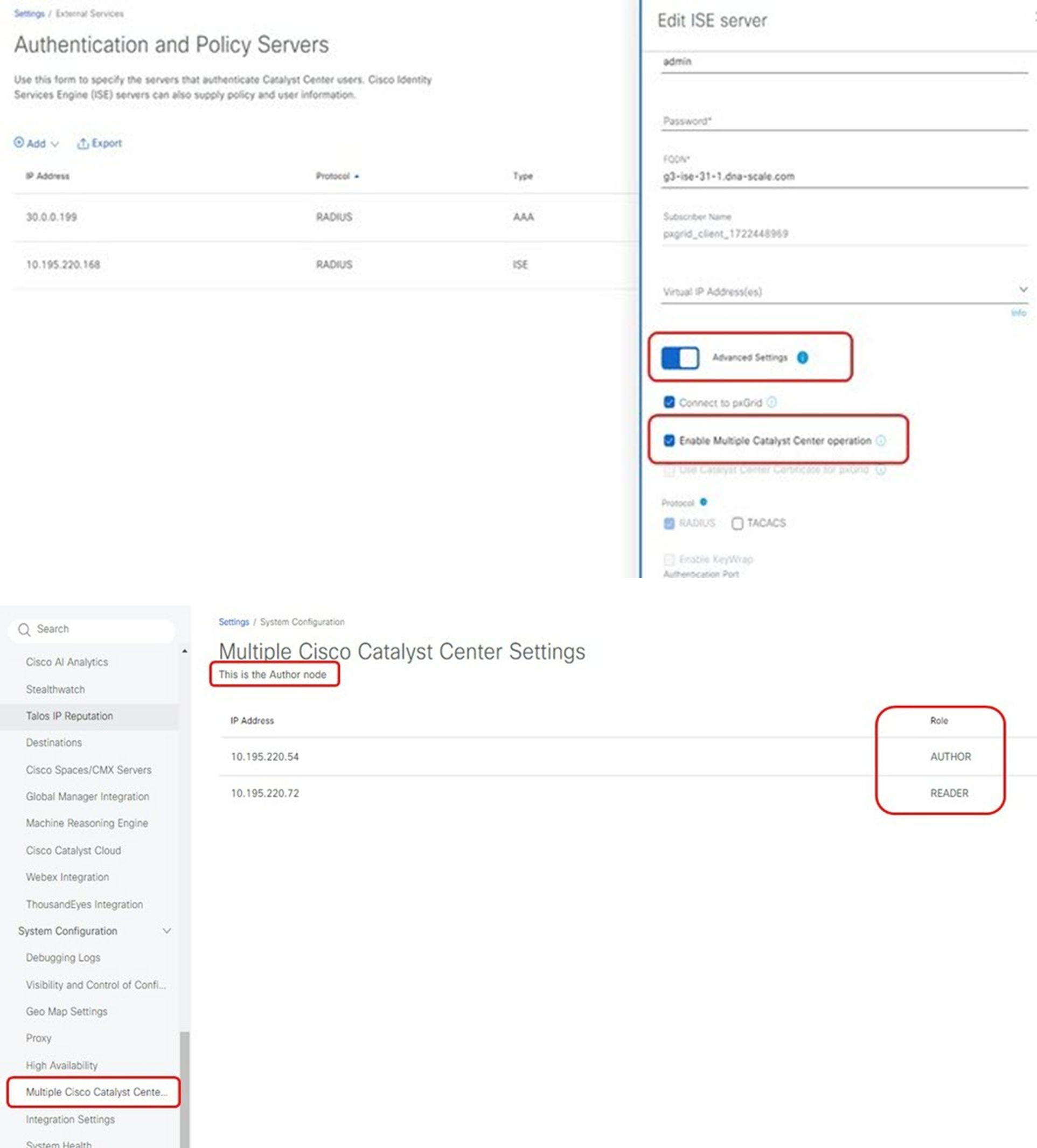
Task: Enable the TACACS protocol checkbox
Action: tap(737, 523)
